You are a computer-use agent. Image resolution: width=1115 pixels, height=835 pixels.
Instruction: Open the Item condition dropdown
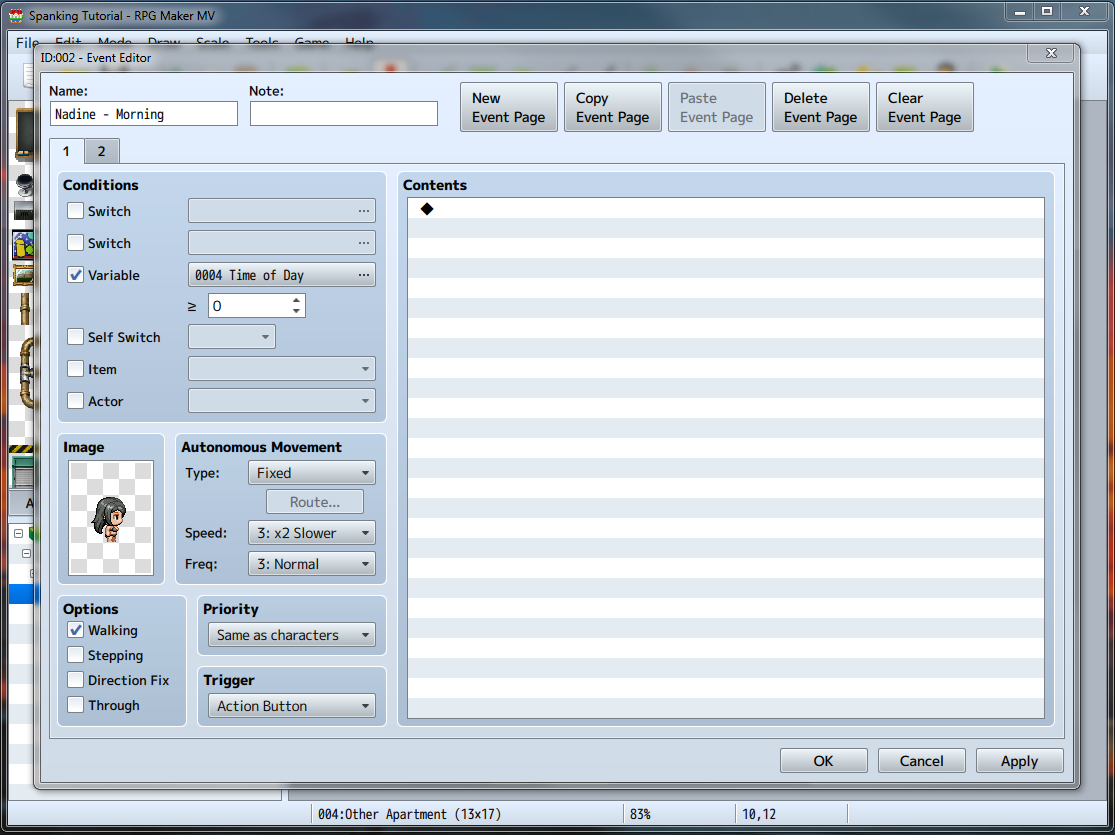coord(282,368)
